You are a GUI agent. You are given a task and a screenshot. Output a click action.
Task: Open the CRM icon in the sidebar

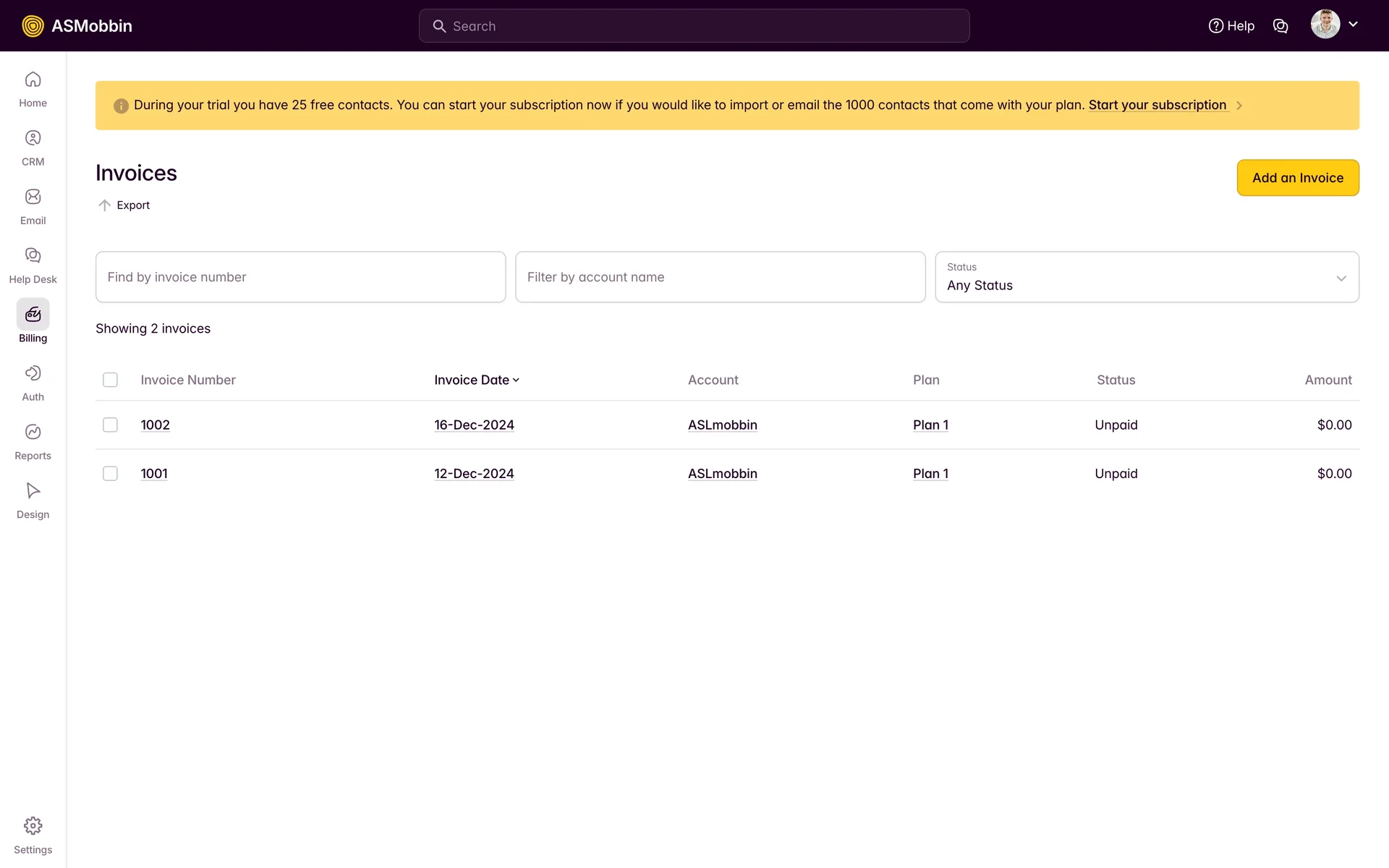click(x=33, y=138)
